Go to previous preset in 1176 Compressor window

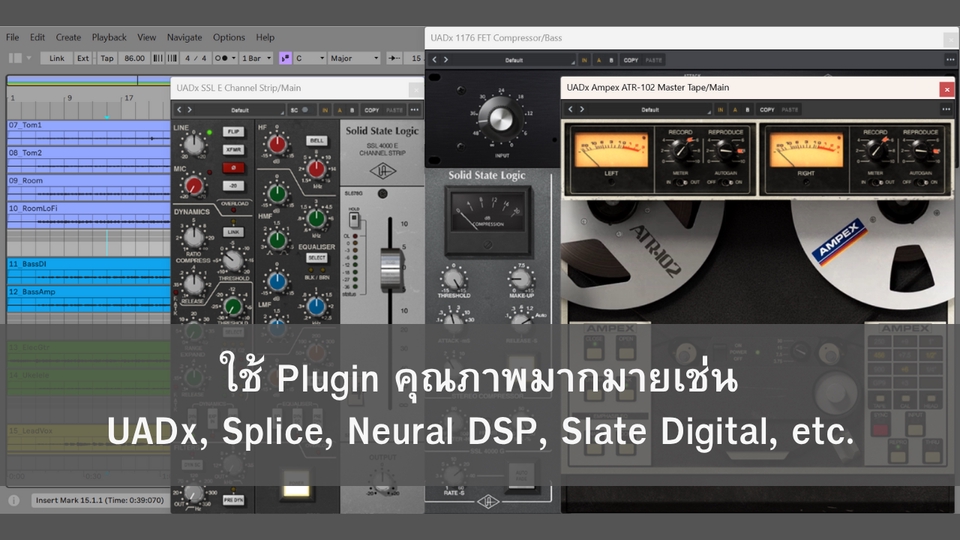[x=435, y=60]
